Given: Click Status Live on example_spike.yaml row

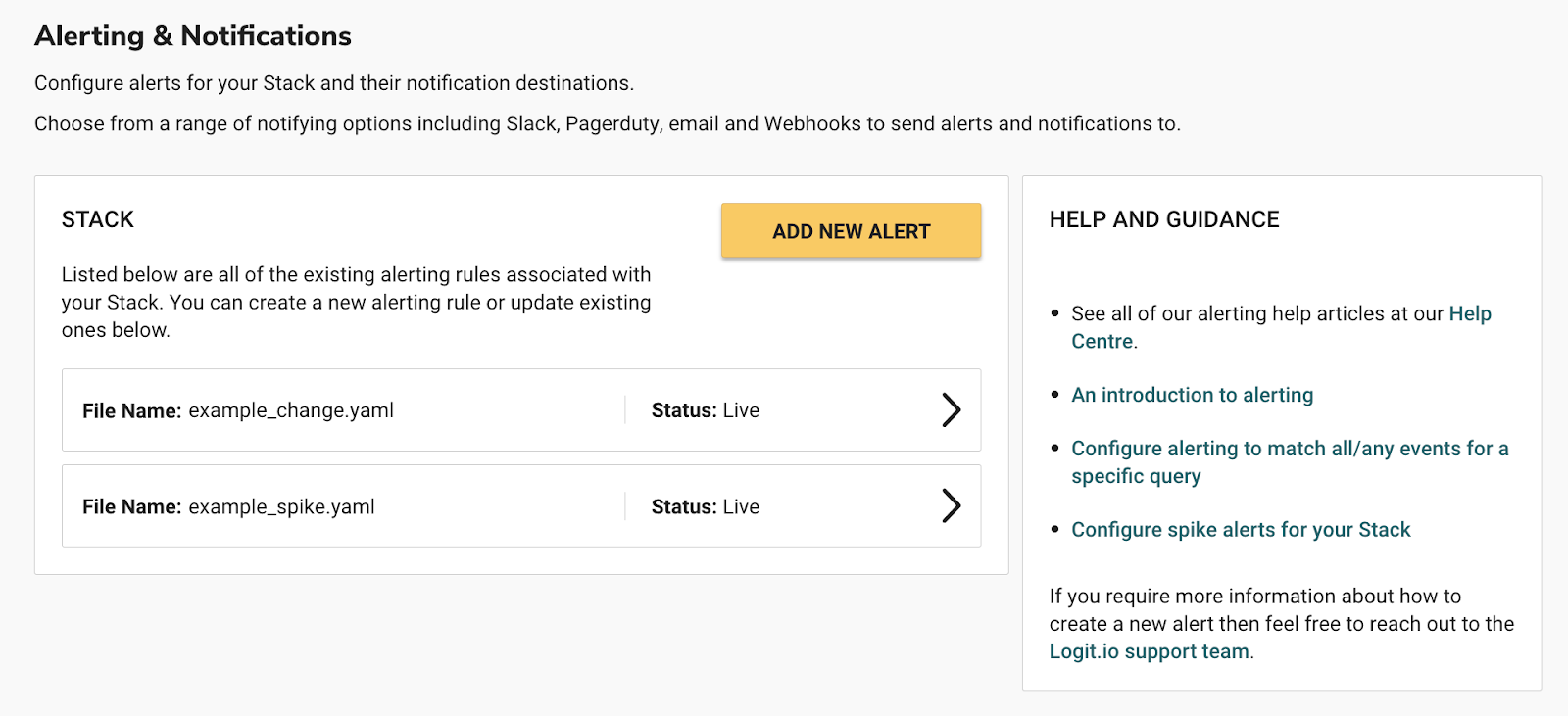Looking at the screenshot, I should pos(705,507).
